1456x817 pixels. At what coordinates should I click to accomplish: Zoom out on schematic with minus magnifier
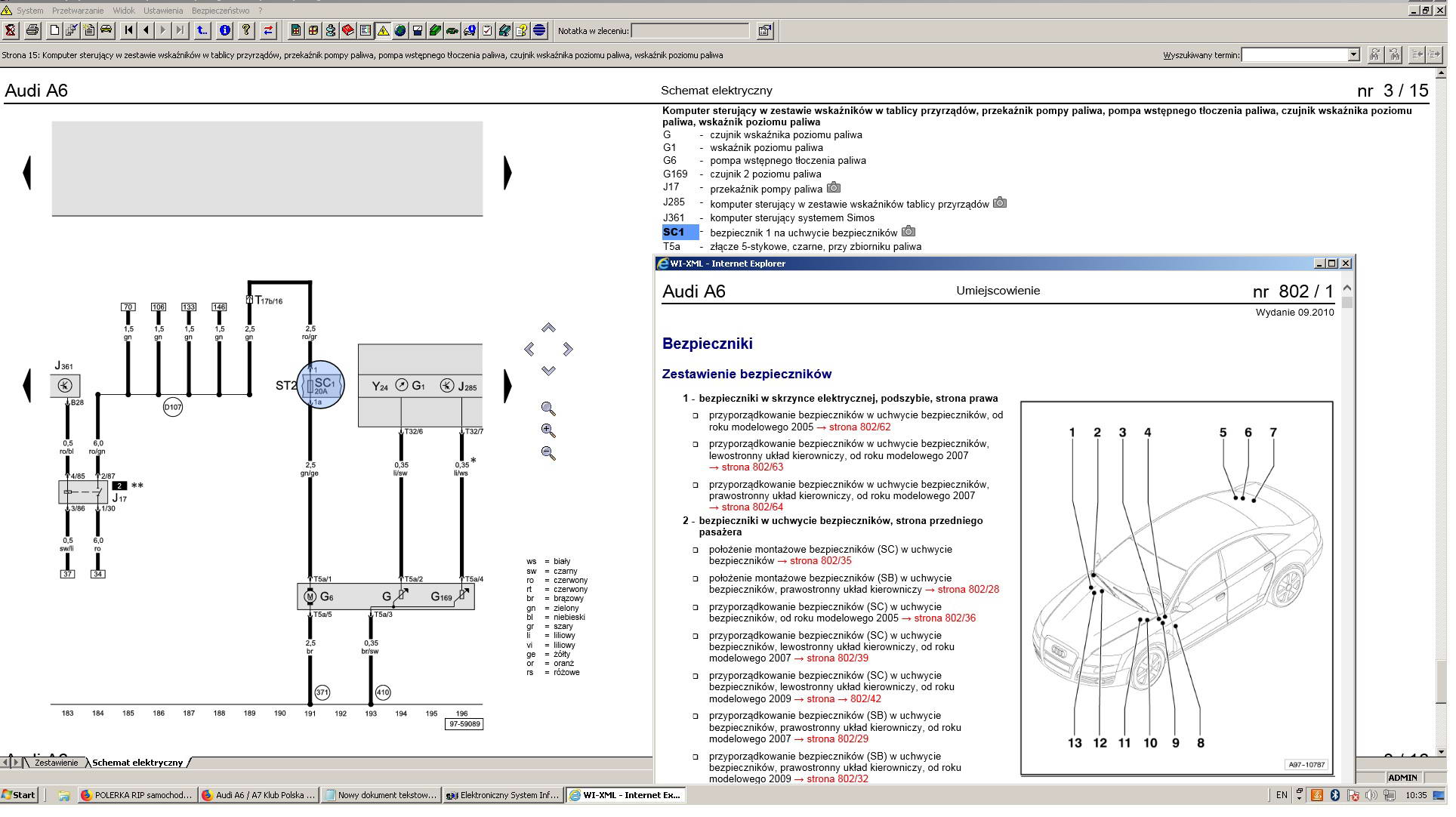549,454
